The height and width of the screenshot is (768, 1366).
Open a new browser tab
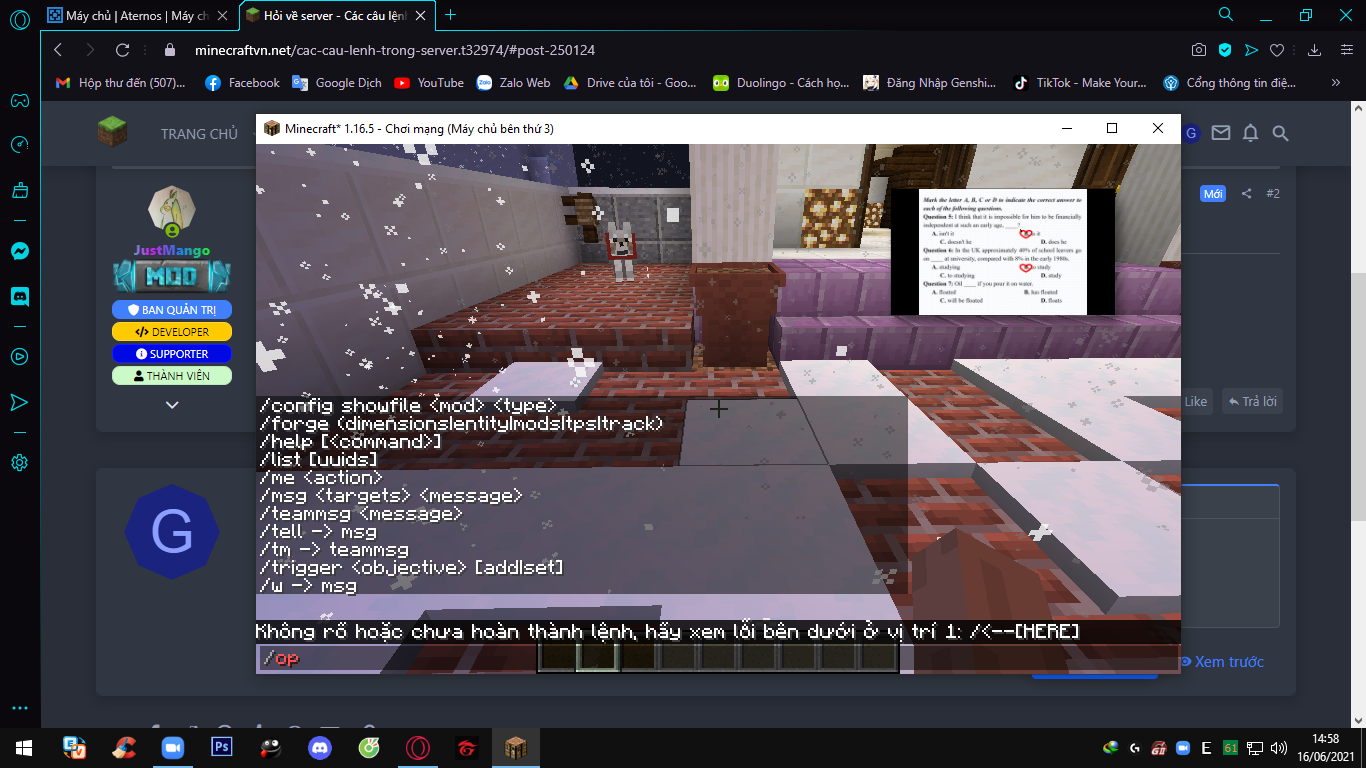(450, 15)
